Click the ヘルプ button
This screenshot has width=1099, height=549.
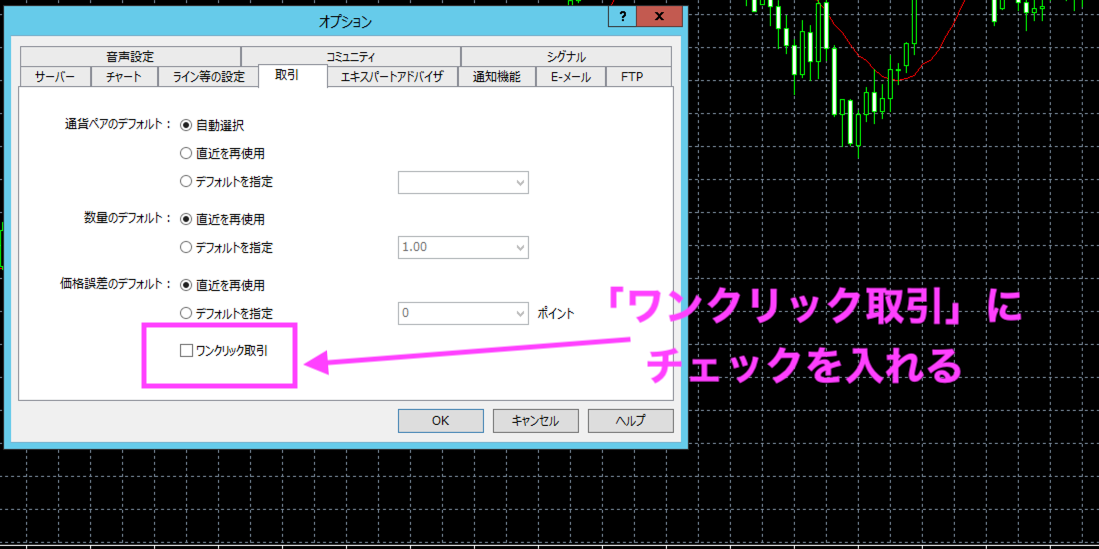coord(630,421)
